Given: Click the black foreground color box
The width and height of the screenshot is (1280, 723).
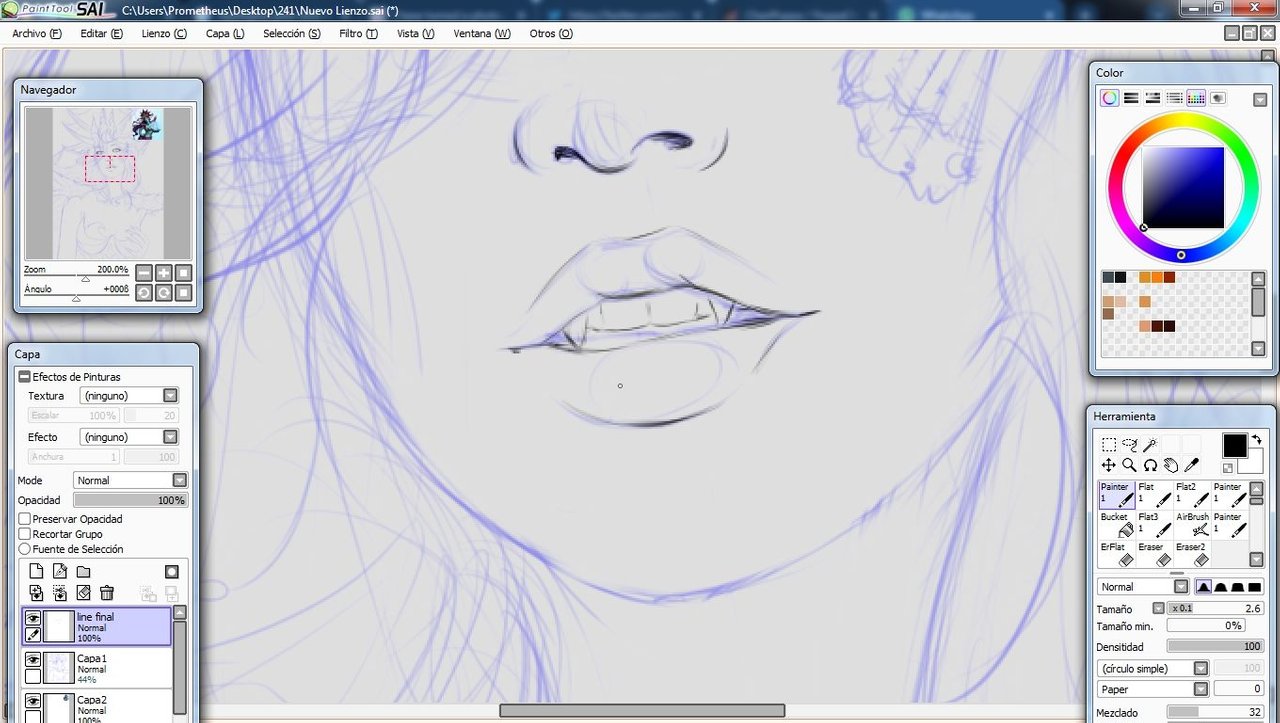Looking at the screenshot, I should (1235, 446).
